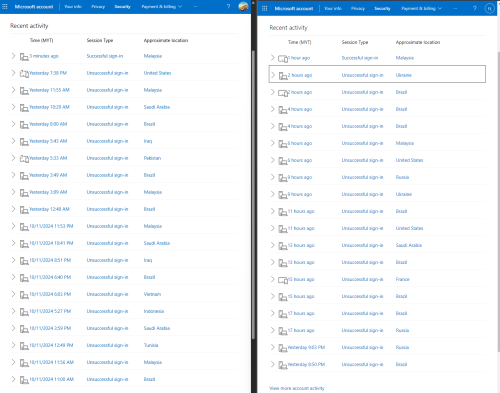
Task: Expand the '1 hour ago' Malaysia row
Action: pos(273,58)
